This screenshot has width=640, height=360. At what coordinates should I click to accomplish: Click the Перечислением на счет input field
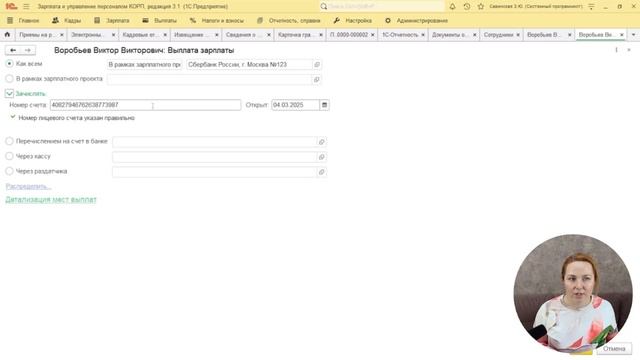(215, 142)
